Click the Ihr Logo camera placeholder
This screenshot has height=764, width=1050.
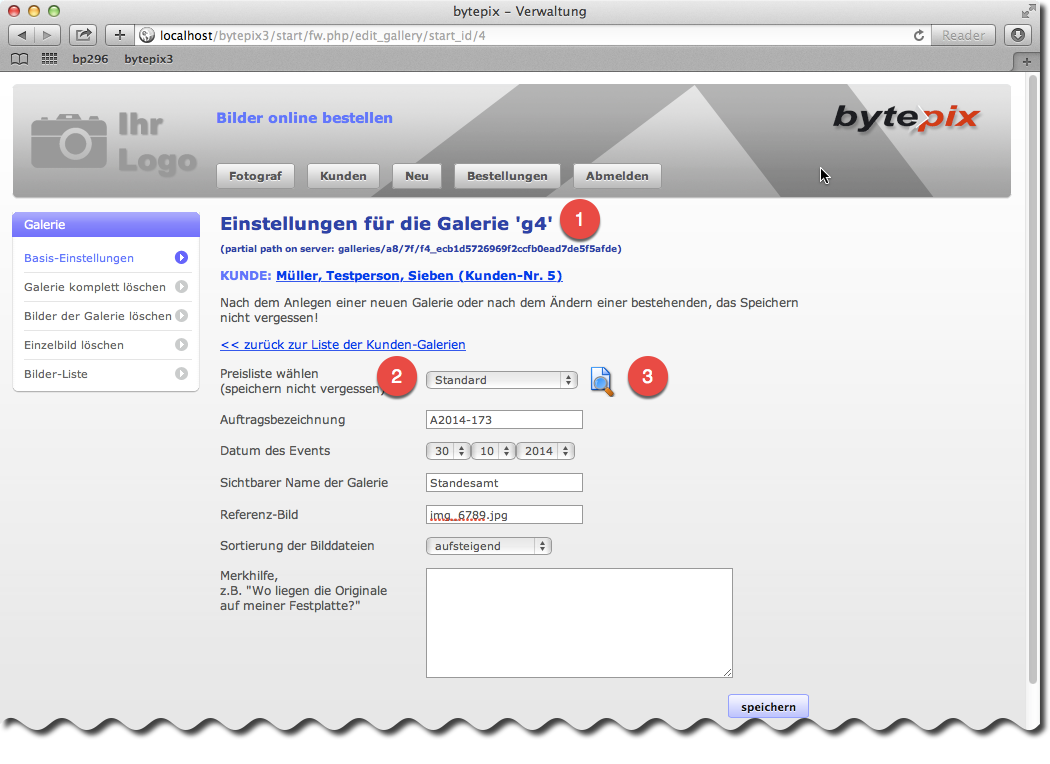(x=114, y=143)
